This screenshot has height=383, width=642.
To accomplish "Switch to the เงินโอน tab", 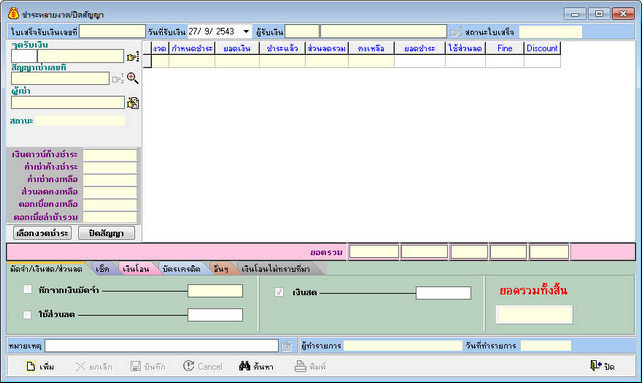I will 136,269.
